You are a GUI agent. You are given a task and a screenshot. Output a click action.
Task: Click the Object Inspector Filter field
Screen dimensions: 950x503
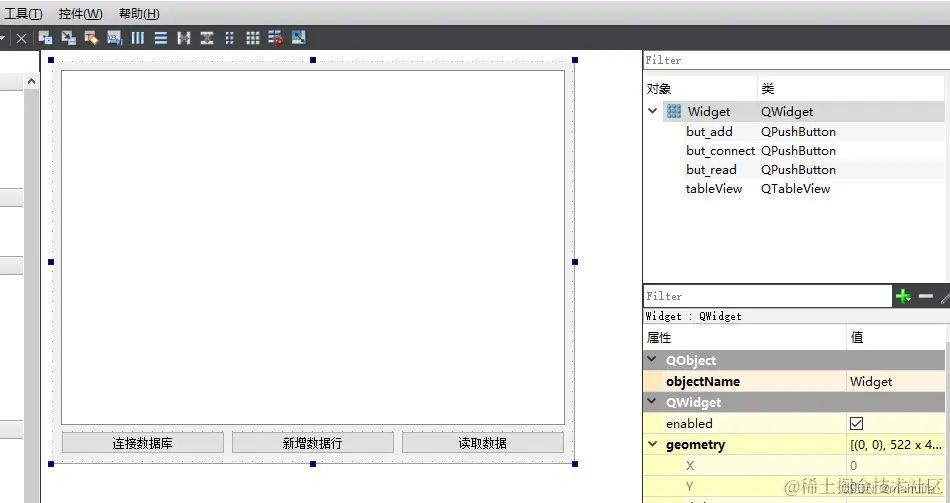[x=796, y=60]
